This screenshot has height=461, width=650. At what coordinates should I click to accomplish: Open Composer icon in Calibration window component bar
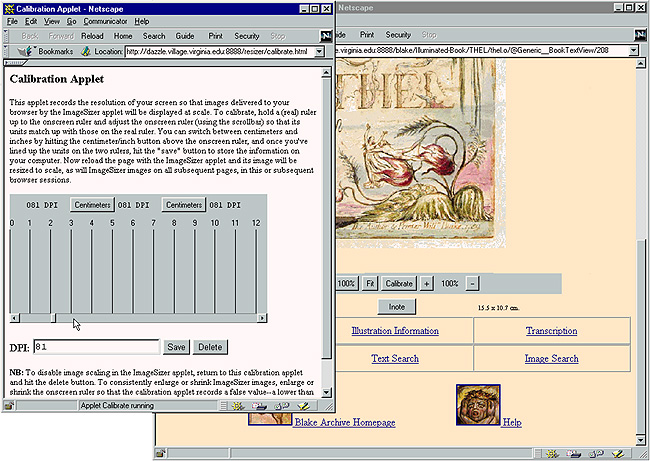303,406
